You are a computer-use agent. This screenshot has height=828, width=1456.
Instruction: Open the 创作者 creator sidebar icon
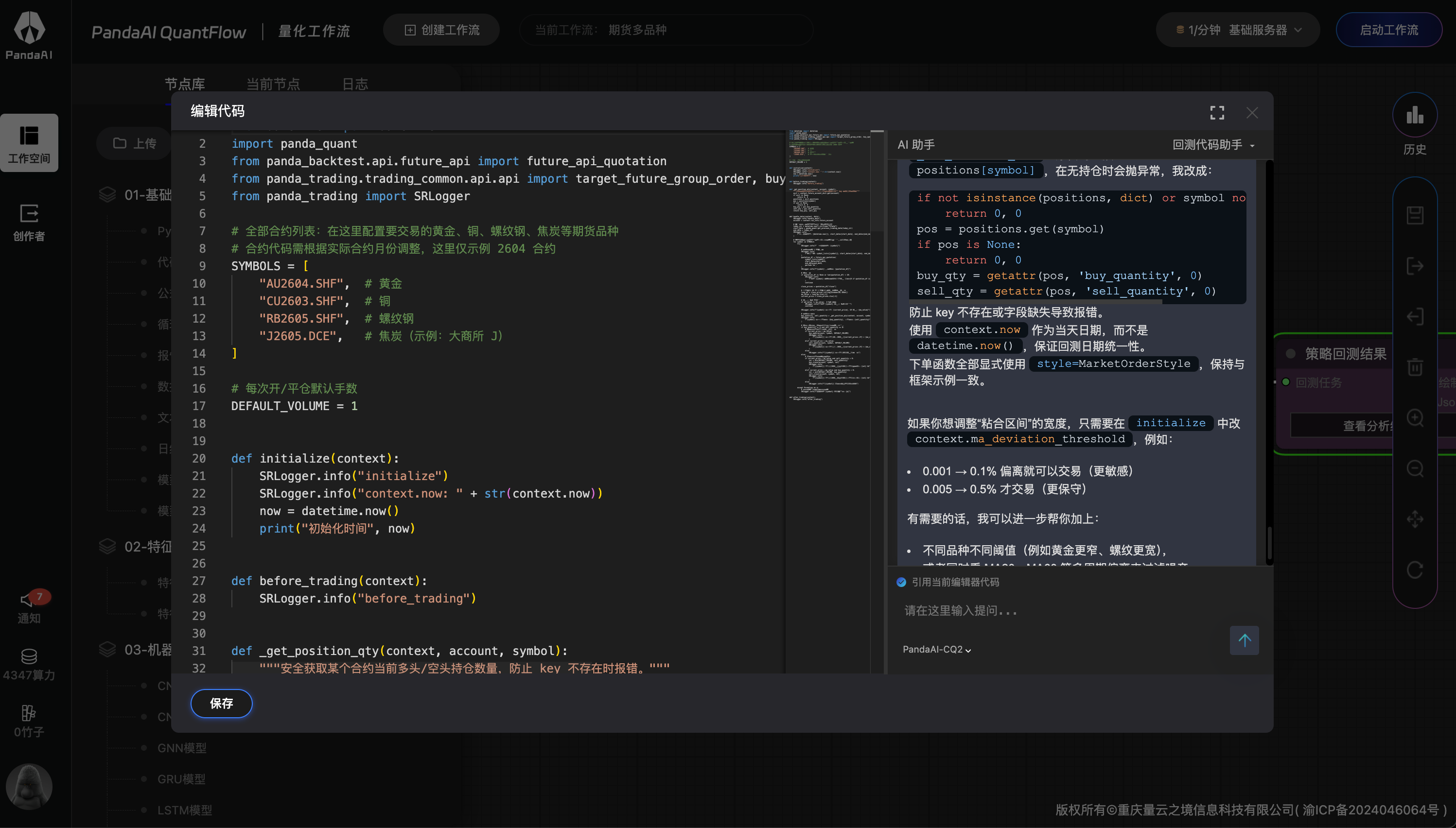(29, 223)
